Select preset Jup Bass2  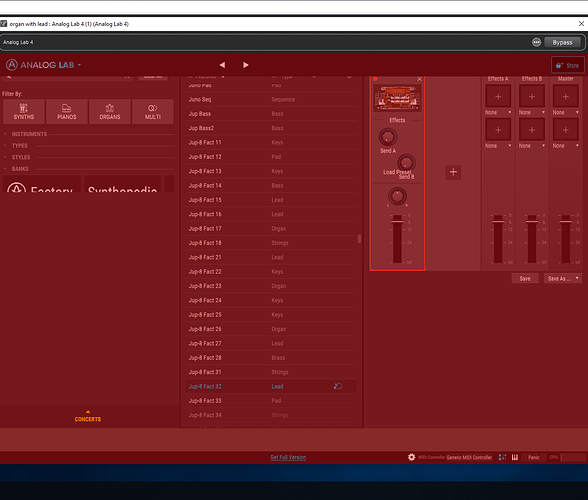point(271,128)
